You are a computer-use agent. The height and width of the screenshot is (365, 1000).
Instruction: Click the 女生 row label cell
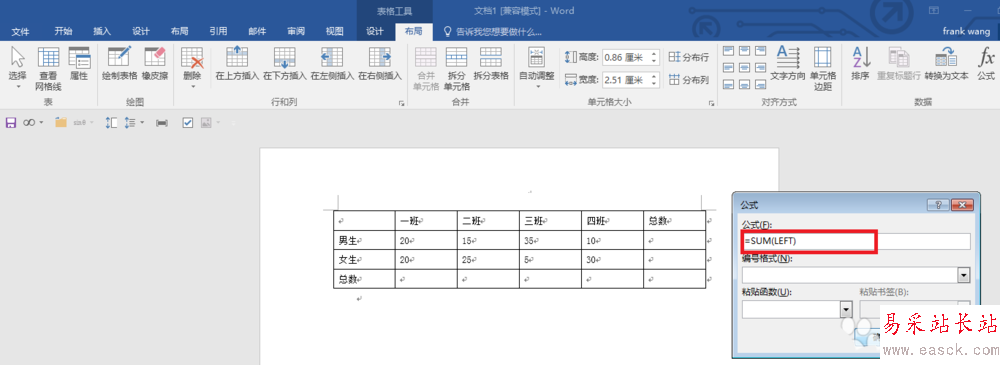[x=364, y=260]
